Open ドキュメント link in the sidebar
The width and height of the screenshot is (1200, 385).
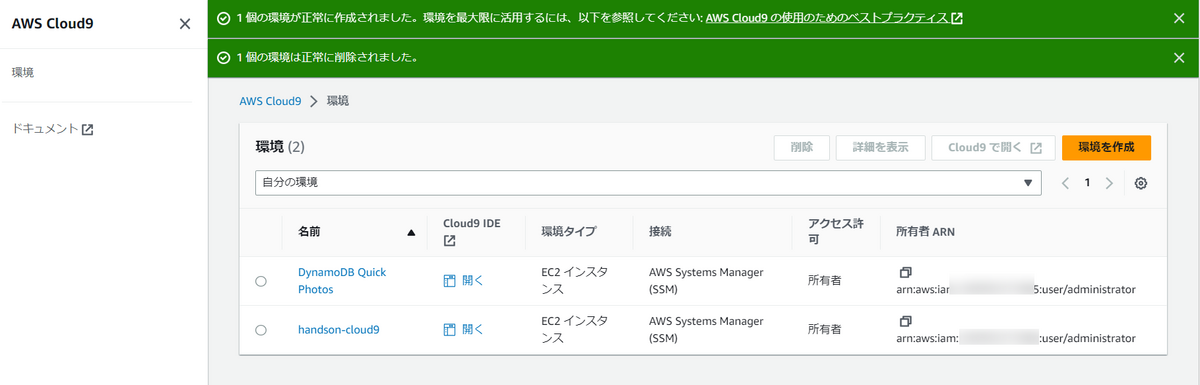pyautogui.click(x=52, y=129)
